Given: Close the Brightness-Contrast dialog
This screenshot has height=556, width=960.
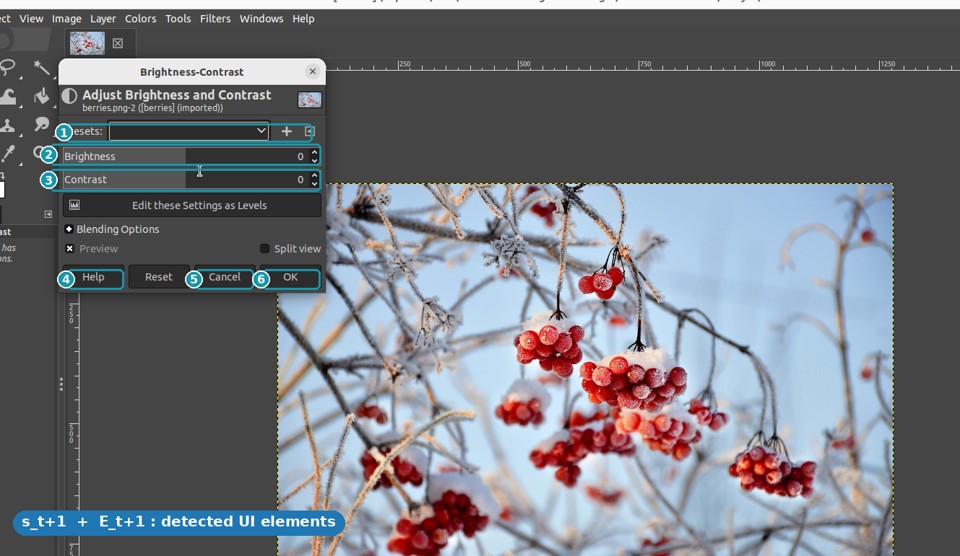Looking at the screenshot, I should click(312, 72).
